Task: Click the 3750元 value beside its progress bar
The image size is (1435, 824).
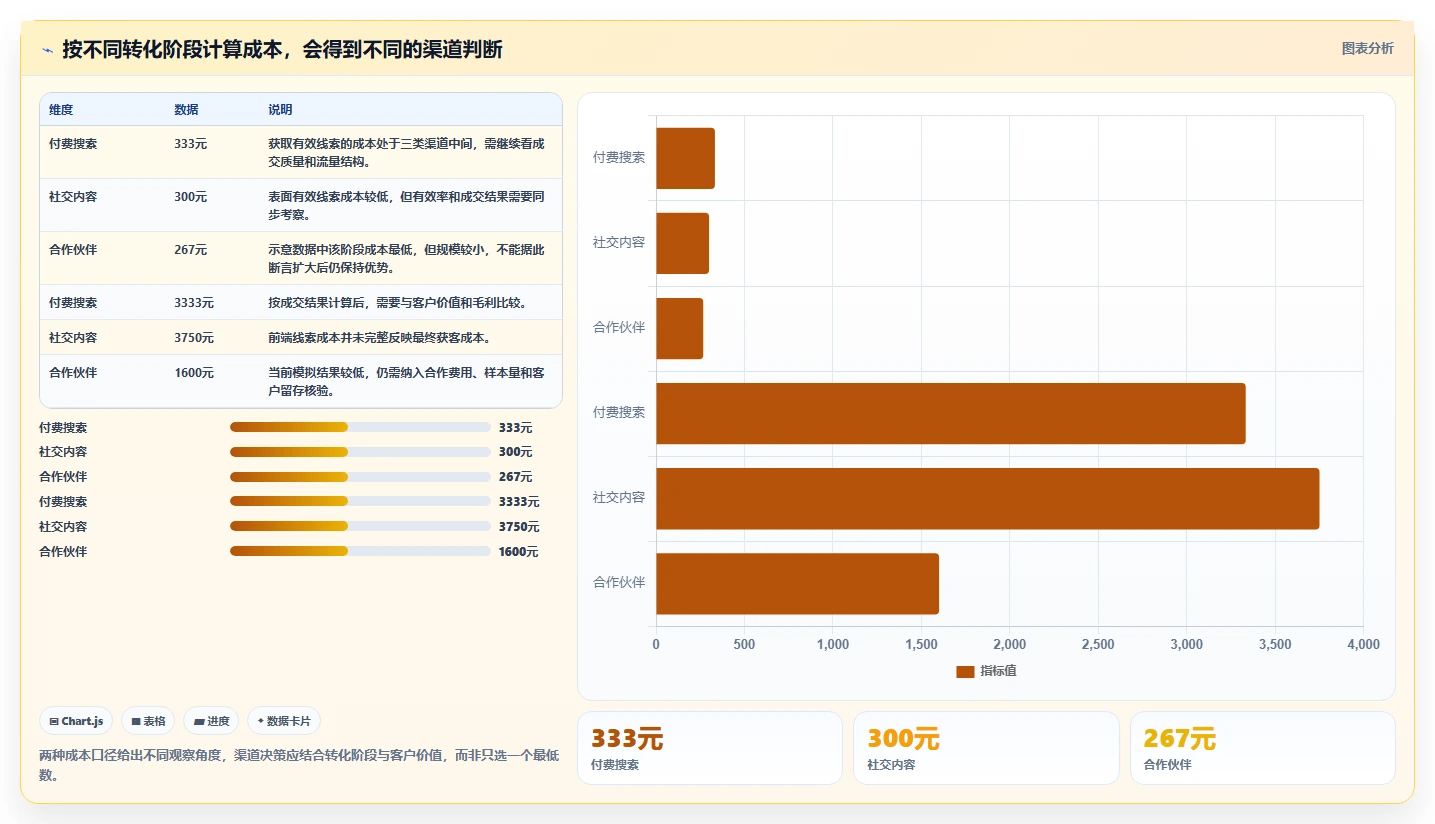Action: coord(519,526)
